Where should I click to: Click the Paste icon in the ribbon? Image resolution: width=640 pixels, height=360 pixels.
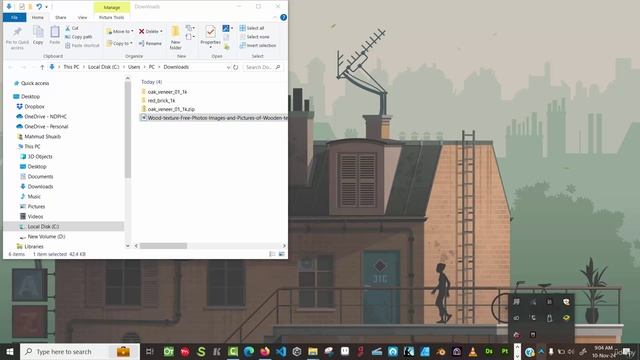click(55, 32)
